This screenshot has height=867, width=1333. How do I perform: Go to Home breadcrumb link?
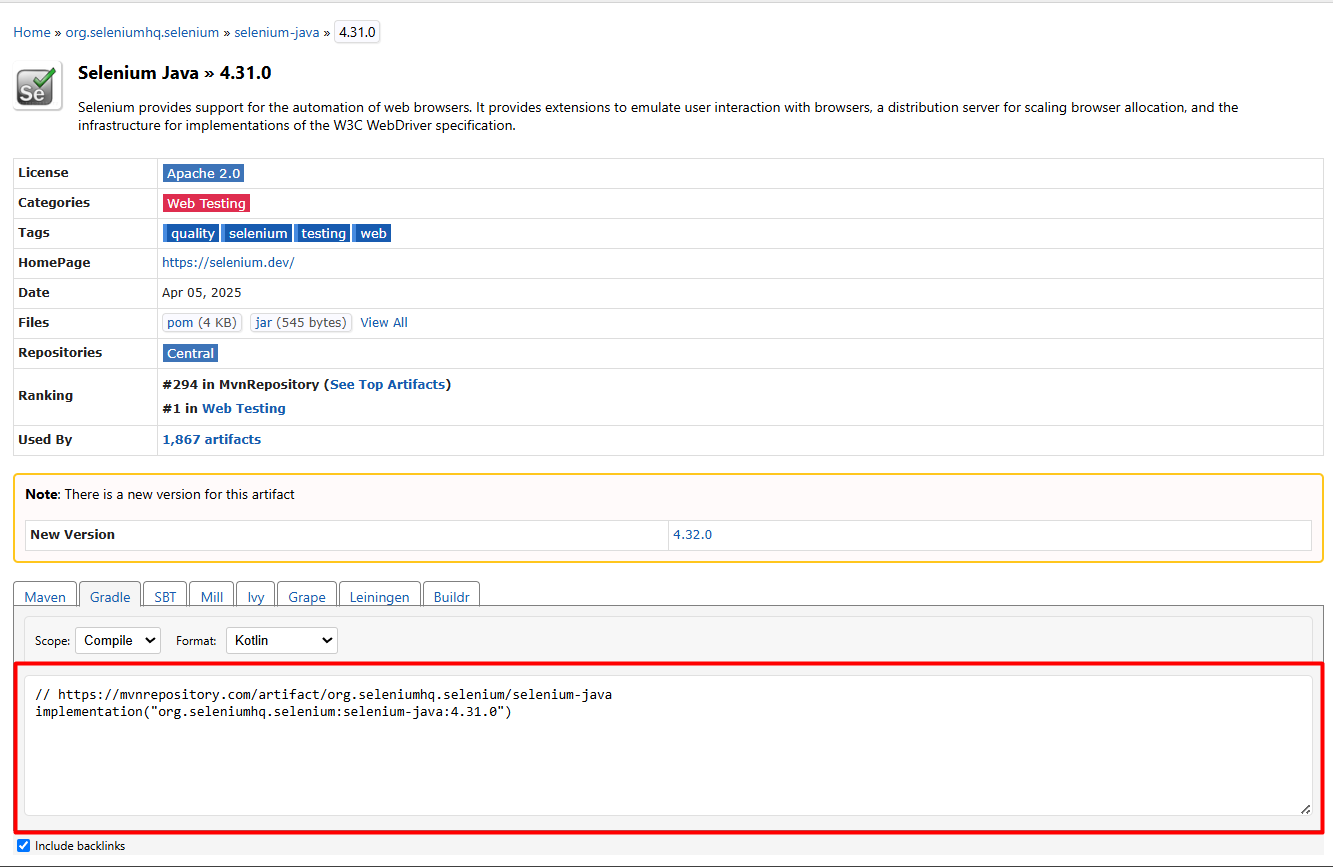32,32
